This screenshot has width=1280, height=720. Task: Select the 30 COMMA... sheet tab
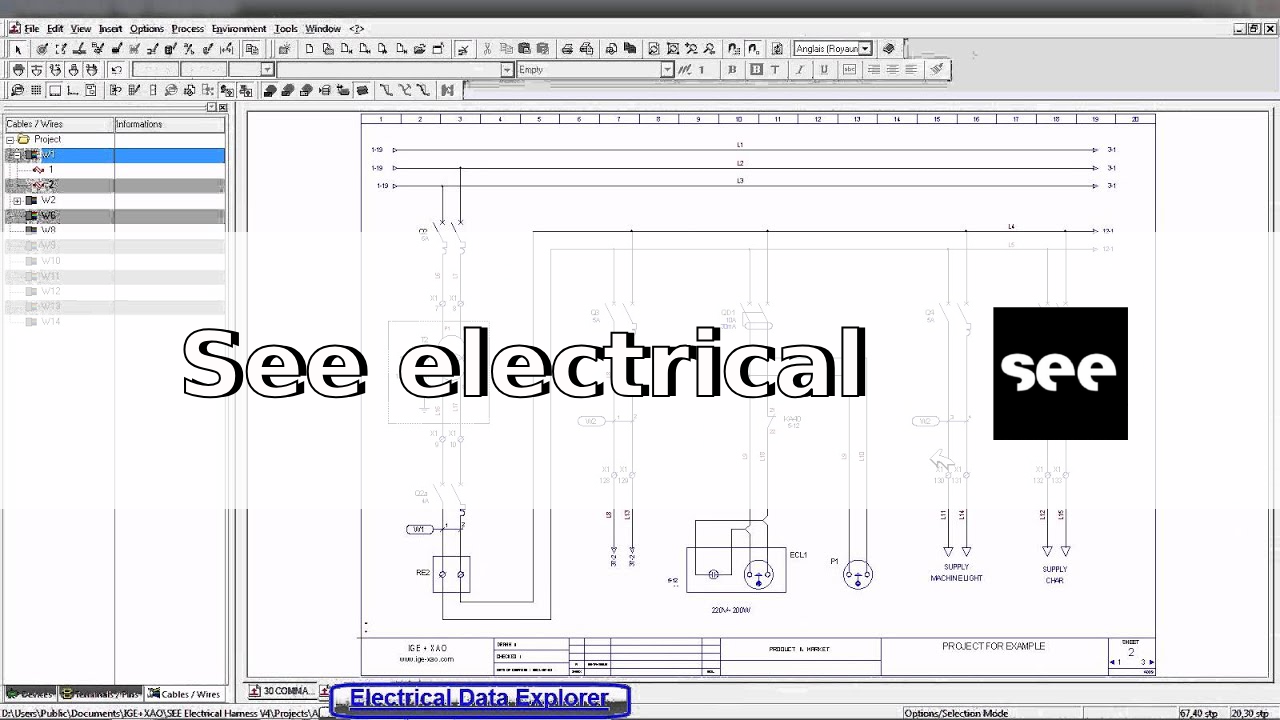pos(281,691)
